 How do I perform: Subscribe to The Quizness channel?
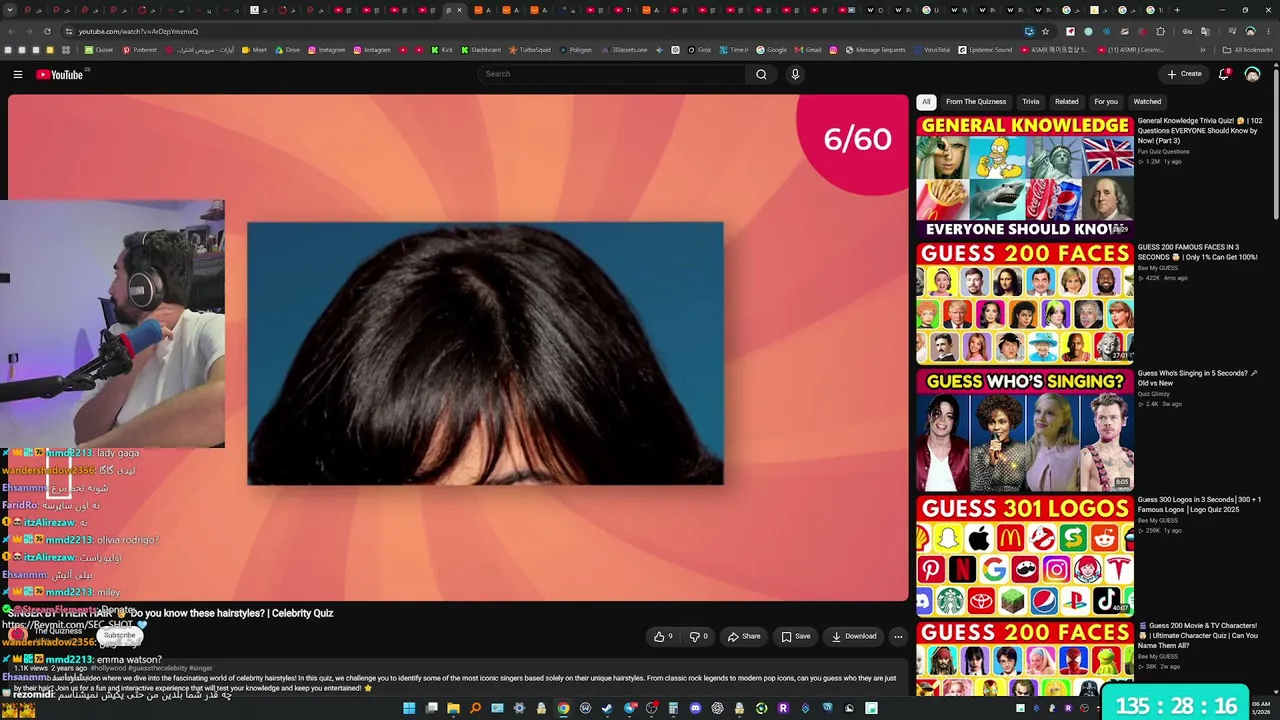click(119, 635)
